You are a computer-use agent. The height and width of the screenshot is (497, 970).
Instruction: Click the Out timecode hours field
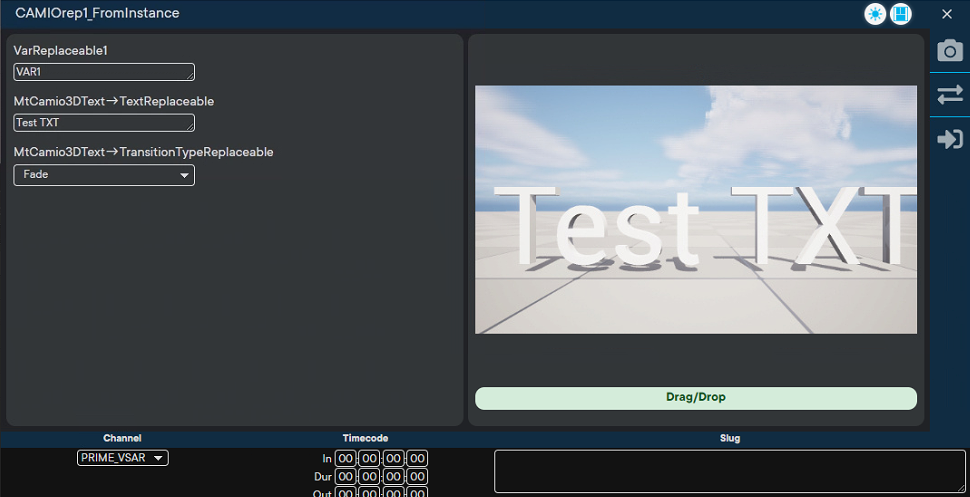coord(345,493)
